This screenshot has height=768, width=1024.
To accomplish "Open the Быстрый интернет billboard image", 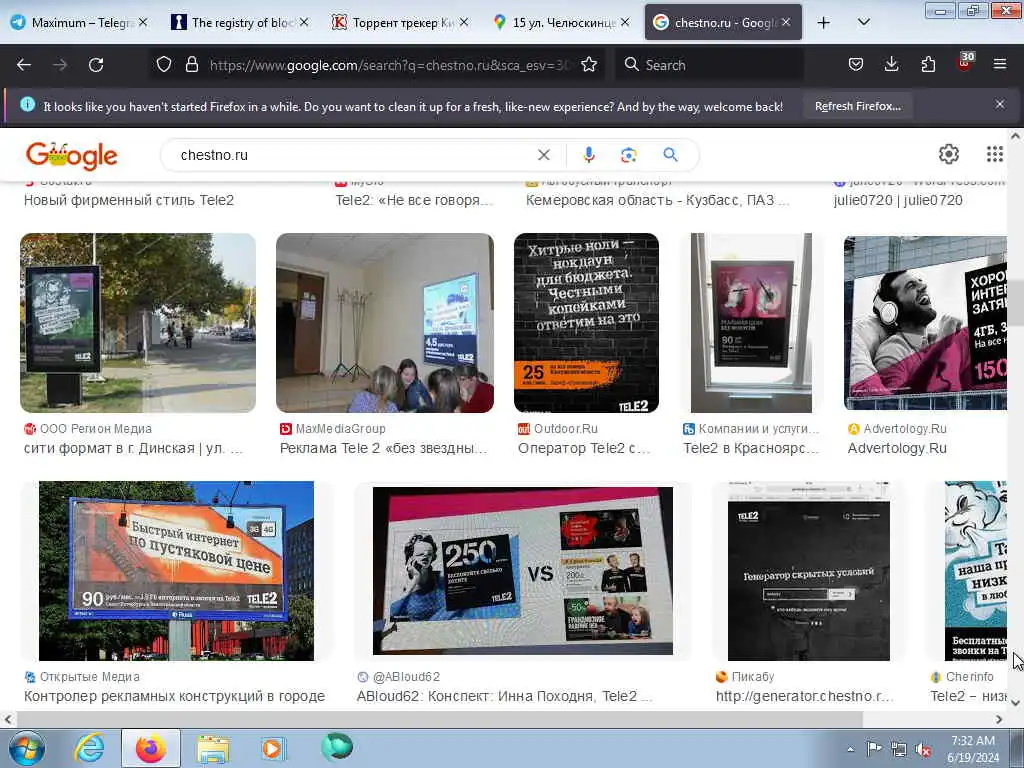I will point(176,571).
